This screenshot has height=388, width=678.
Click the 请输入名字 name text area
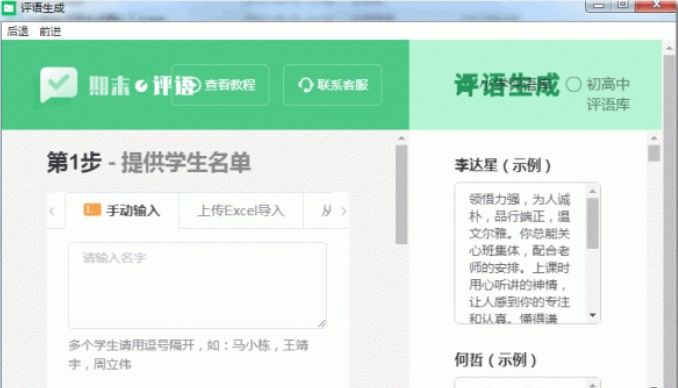pos(197,285)
